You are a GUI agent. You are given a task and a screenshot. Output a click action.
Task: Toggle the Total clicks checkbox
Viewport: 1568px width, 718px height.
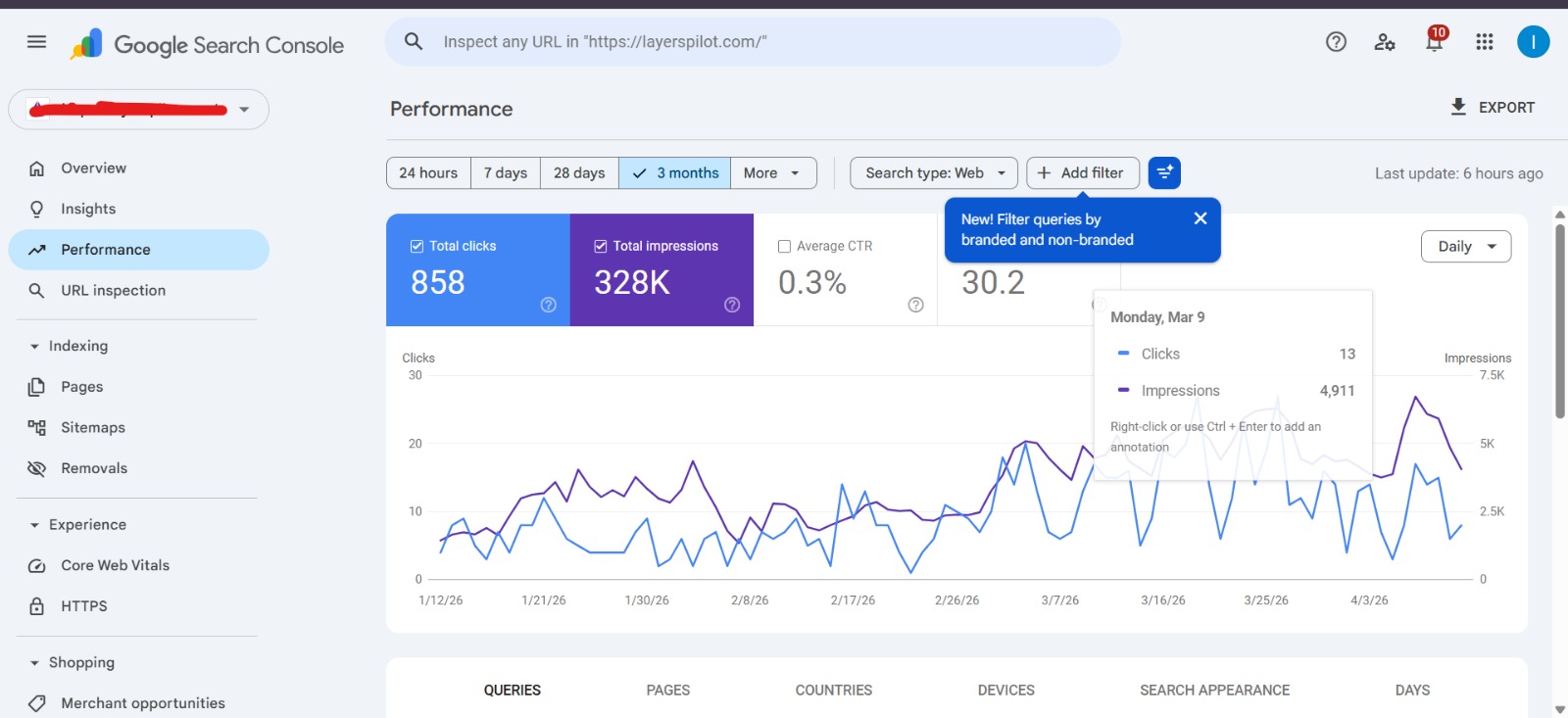(416, 246)
